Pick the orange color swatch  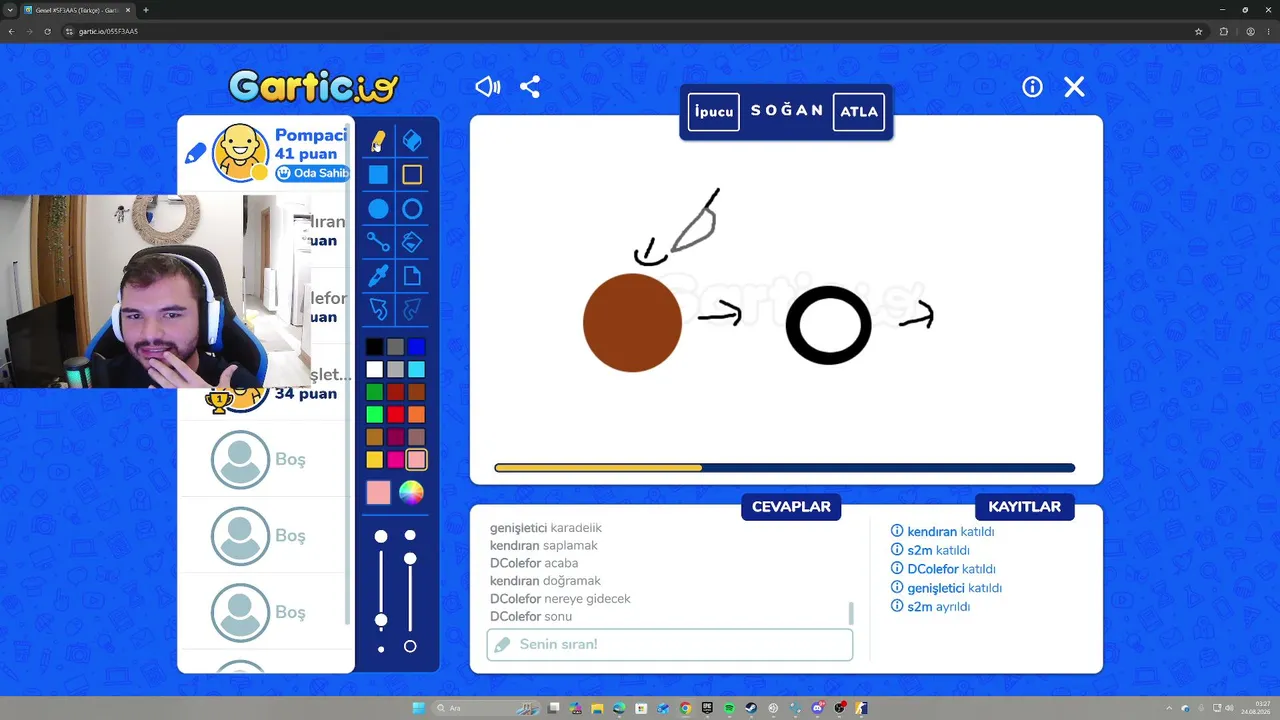417,415
